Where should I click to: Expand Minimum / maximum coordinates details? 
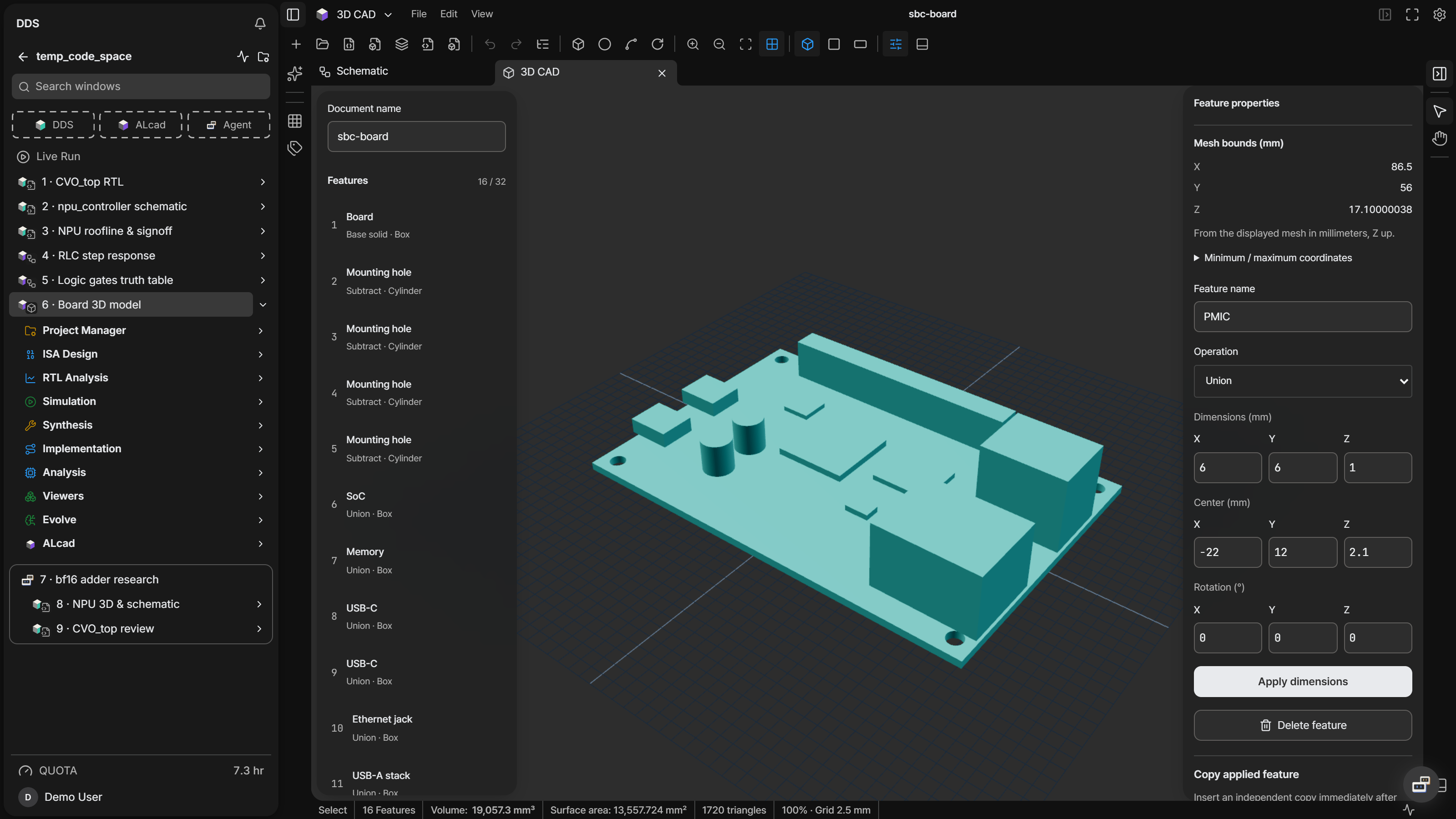pos(1272,258)
